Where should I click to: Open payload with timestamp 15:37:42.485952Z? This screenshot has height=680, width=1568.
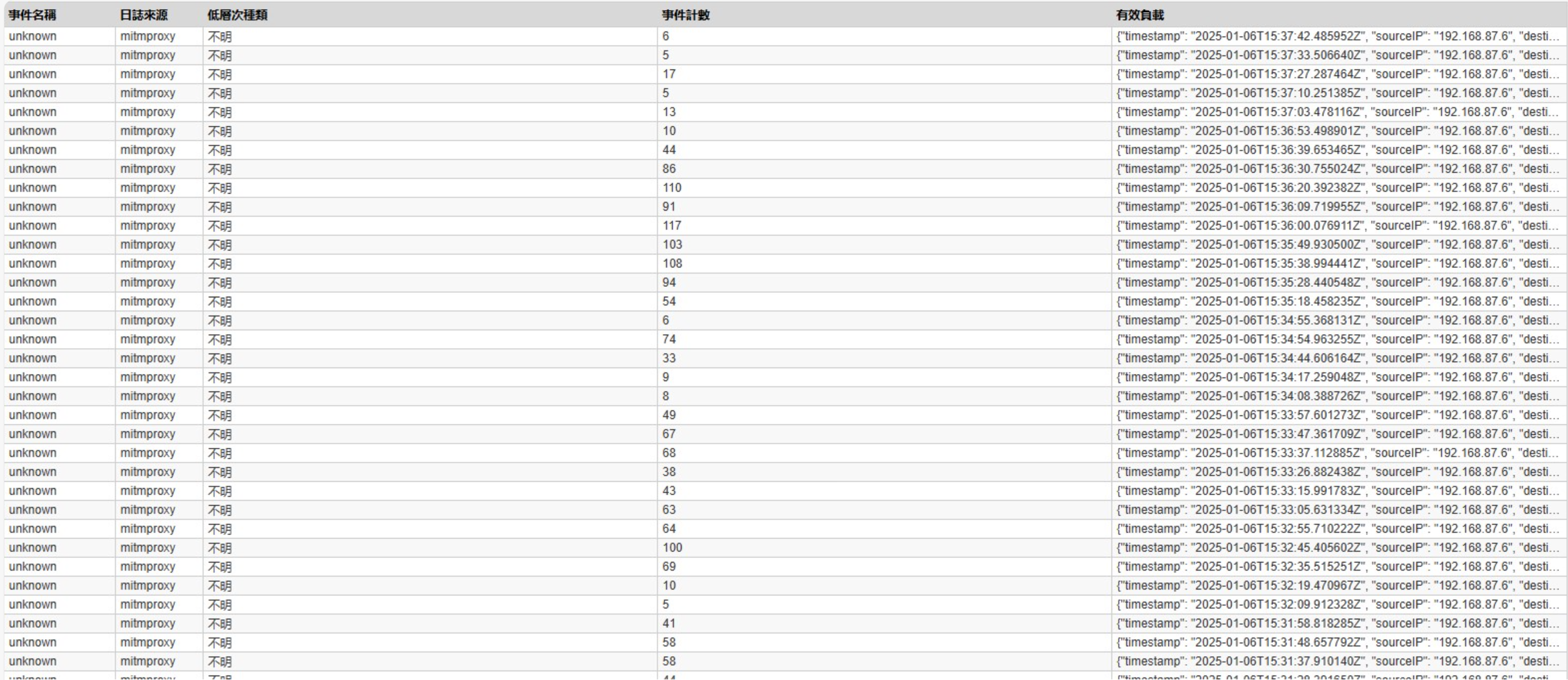click(x=1337, y=36)
